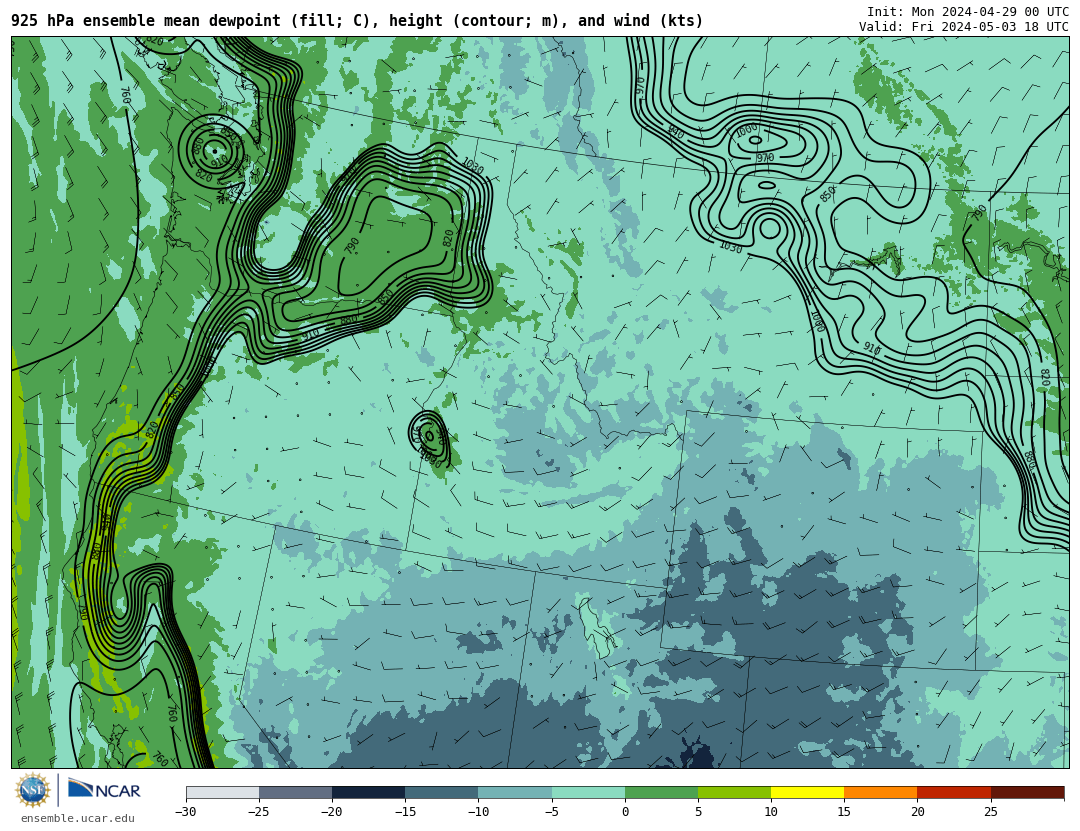Click the colorbar tick label 0

pyautogui.click(x=625, y=812)
